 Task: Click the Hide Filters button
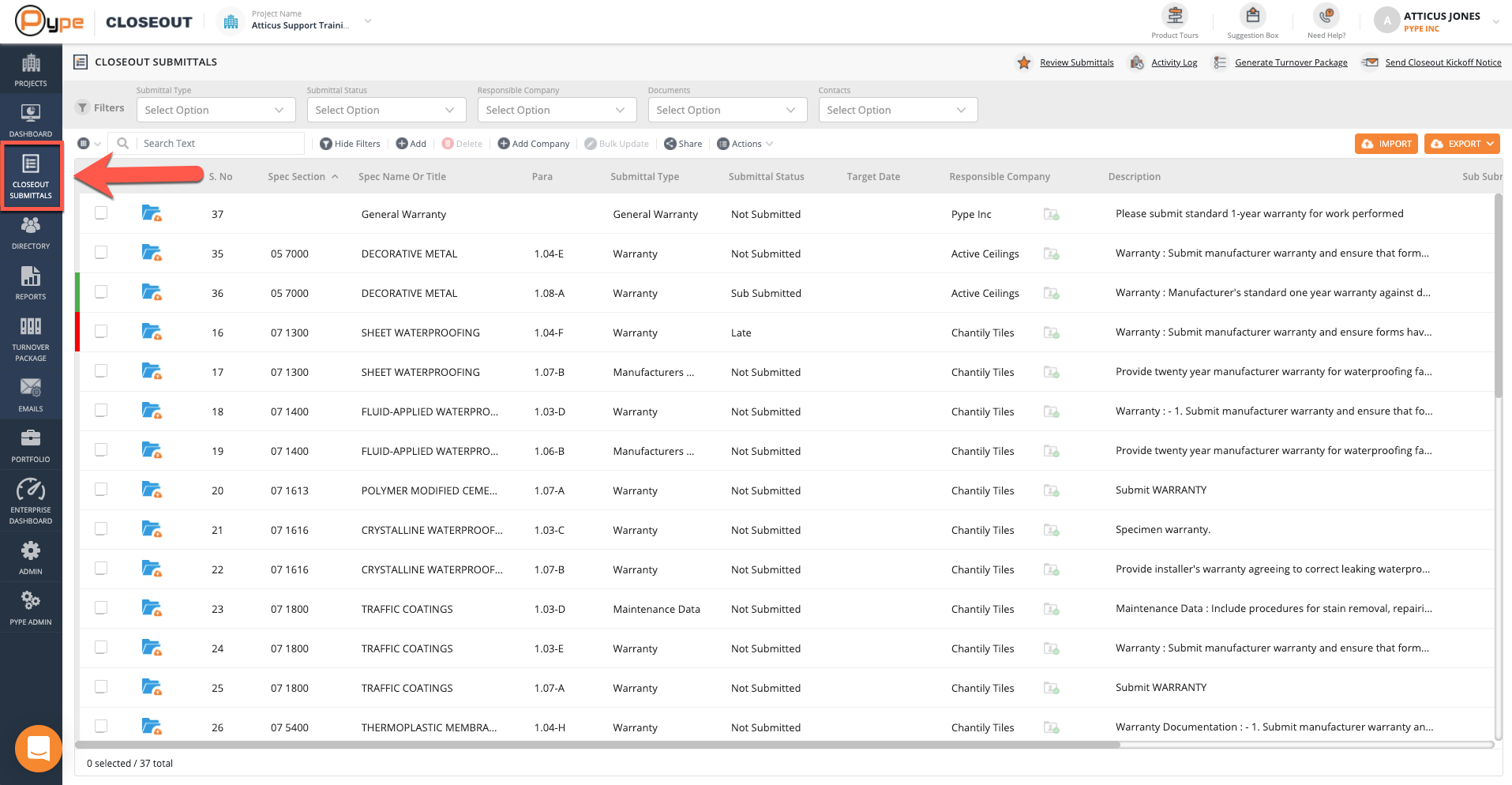pyautogui.click(x=350, y=144)
